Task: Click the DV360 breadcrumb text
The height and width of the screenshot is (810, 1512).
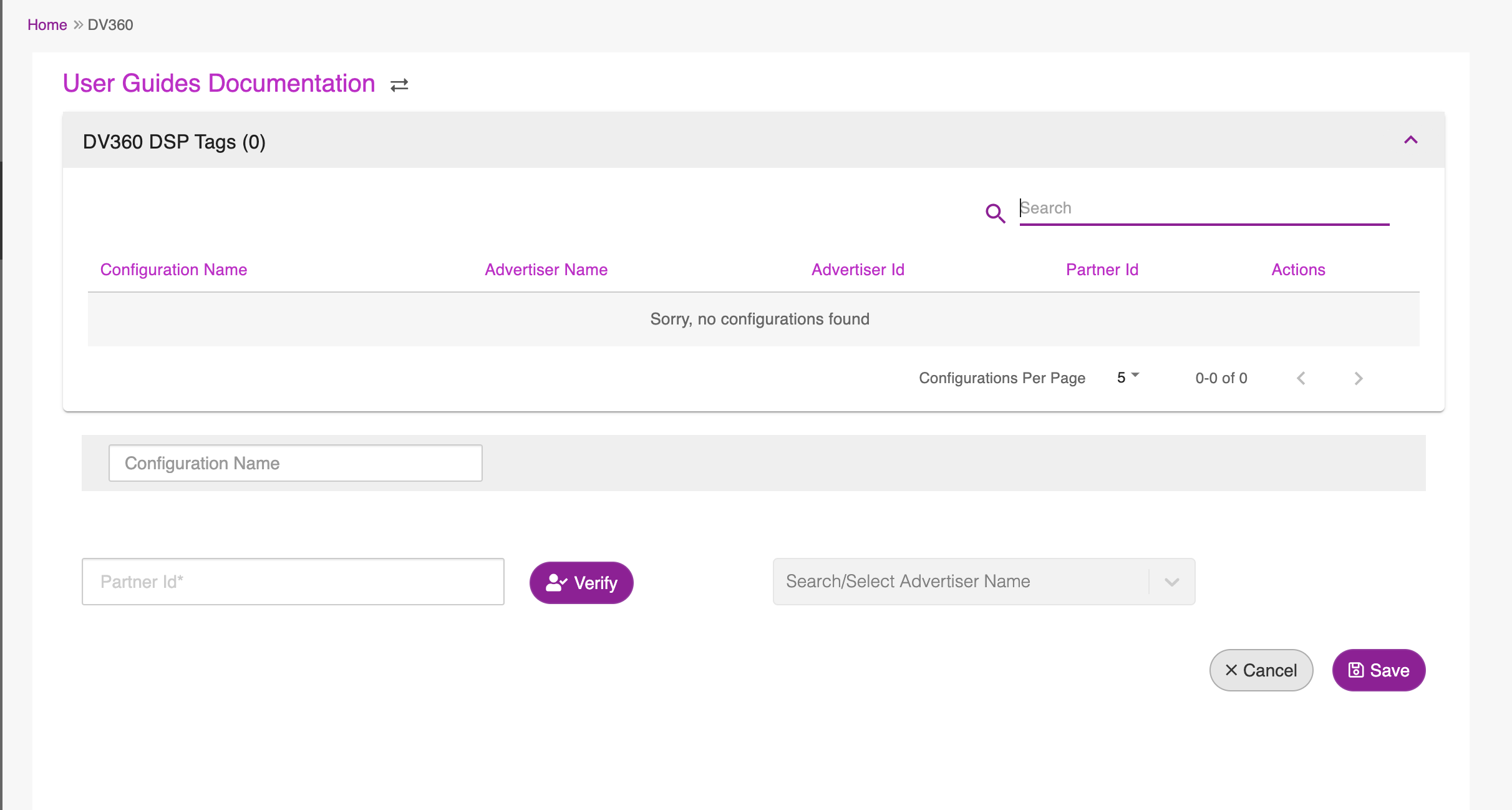Action: [x=110, y=25]
